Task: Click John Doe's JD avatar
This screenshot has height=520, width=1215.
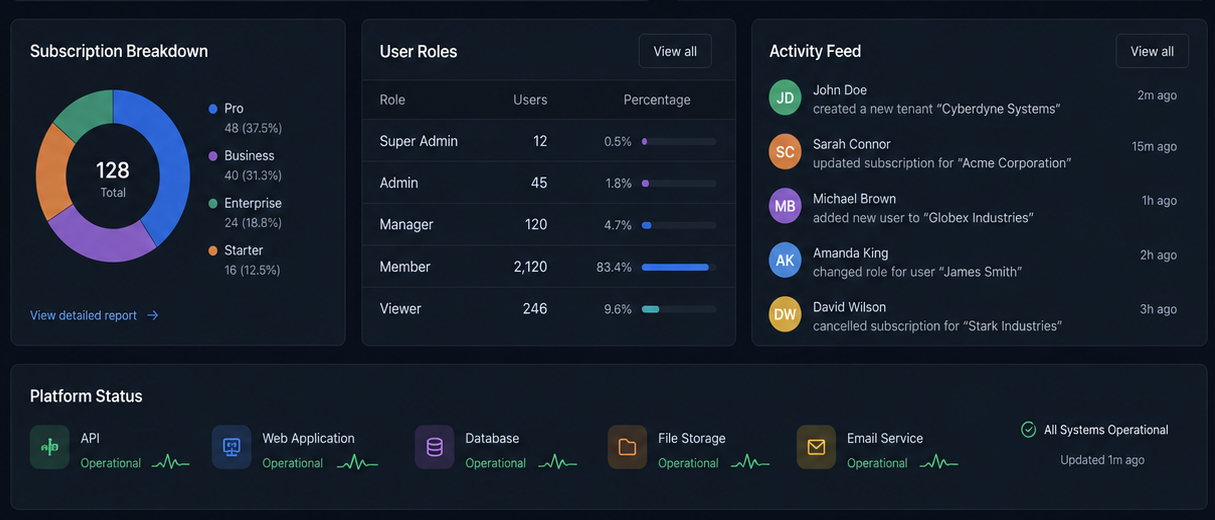Action: pos(785,97)
